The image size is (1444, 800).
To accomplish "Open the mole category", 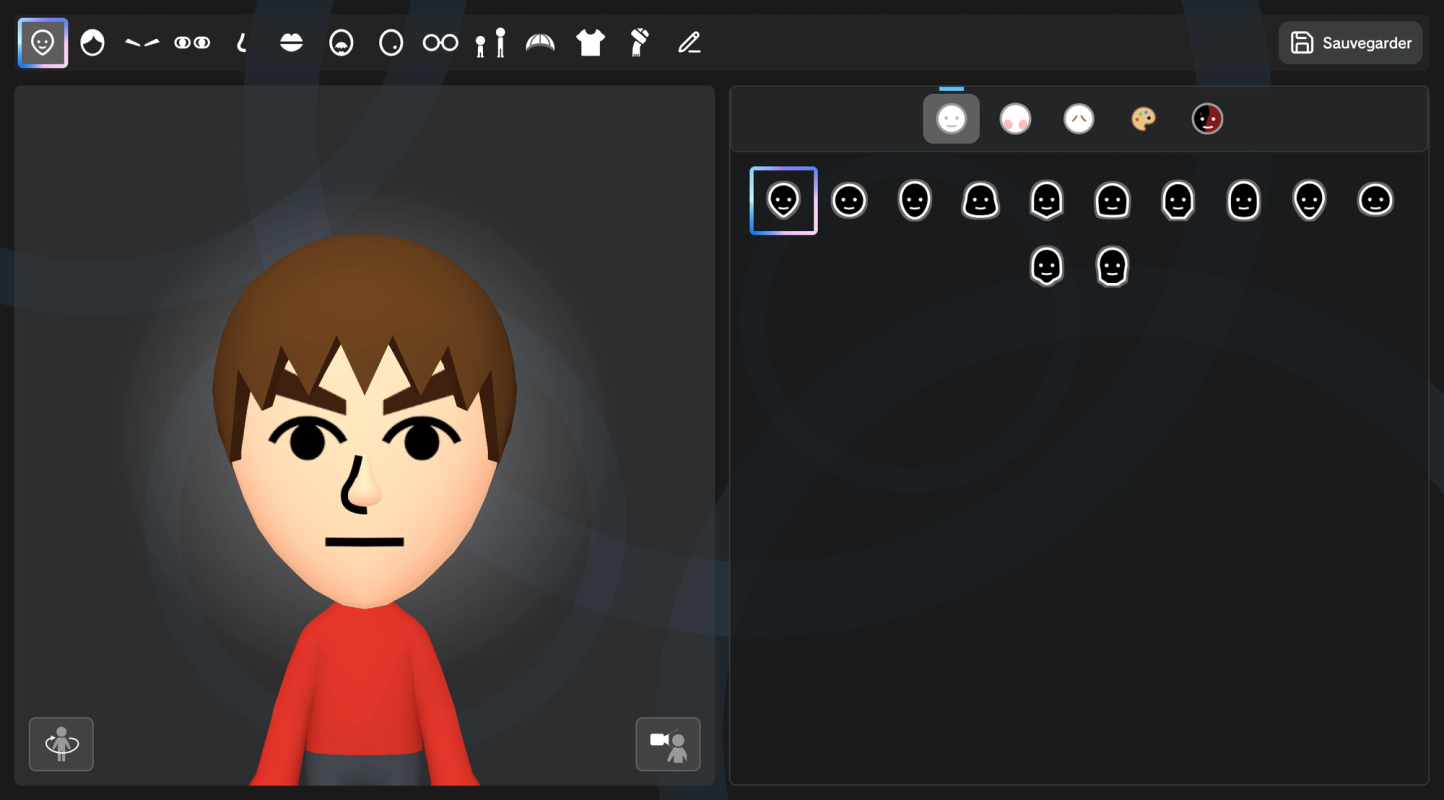I will [x=391, y=43].
